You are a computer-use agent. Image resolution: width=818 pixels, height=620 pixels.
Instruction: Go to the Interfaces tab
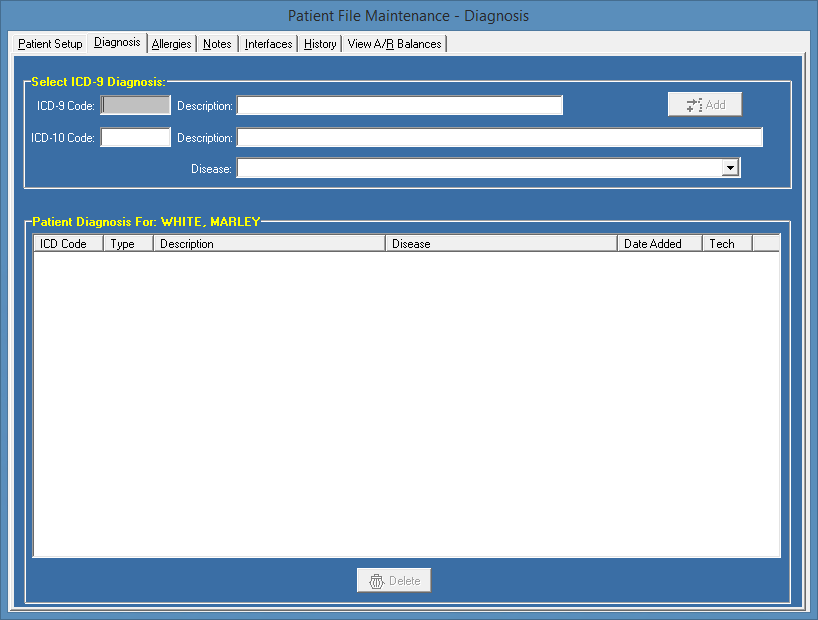tap(268, 44)
